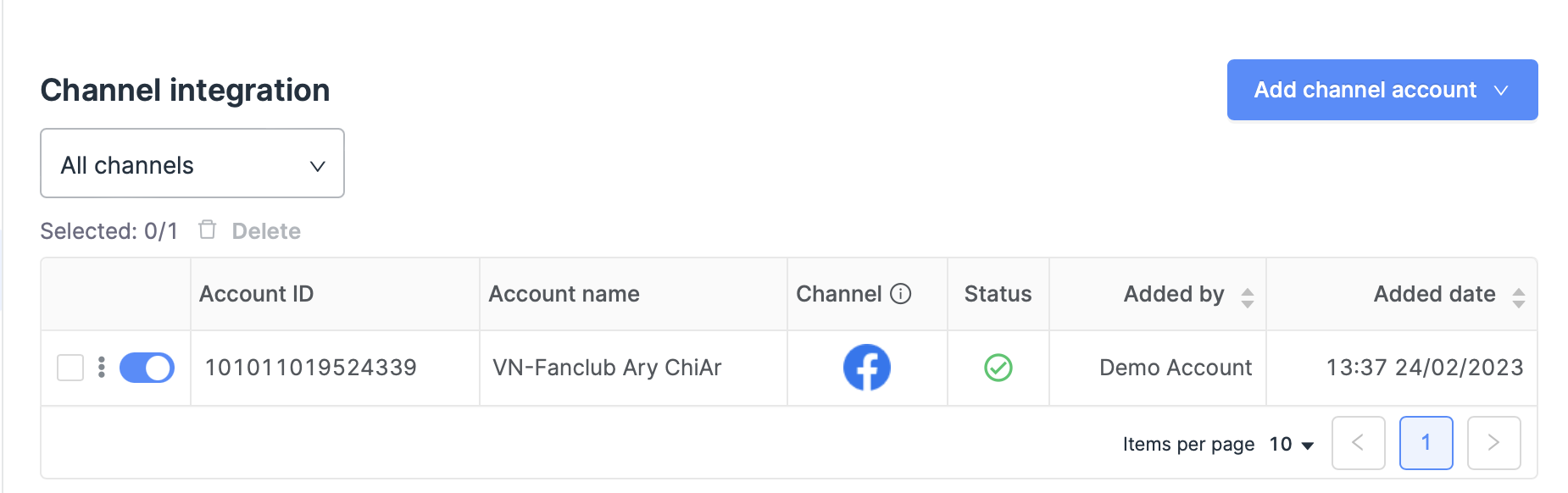This screenshot has width=1568, height=493.
Task: Open the three-dot row options menu
Action: 102,367
